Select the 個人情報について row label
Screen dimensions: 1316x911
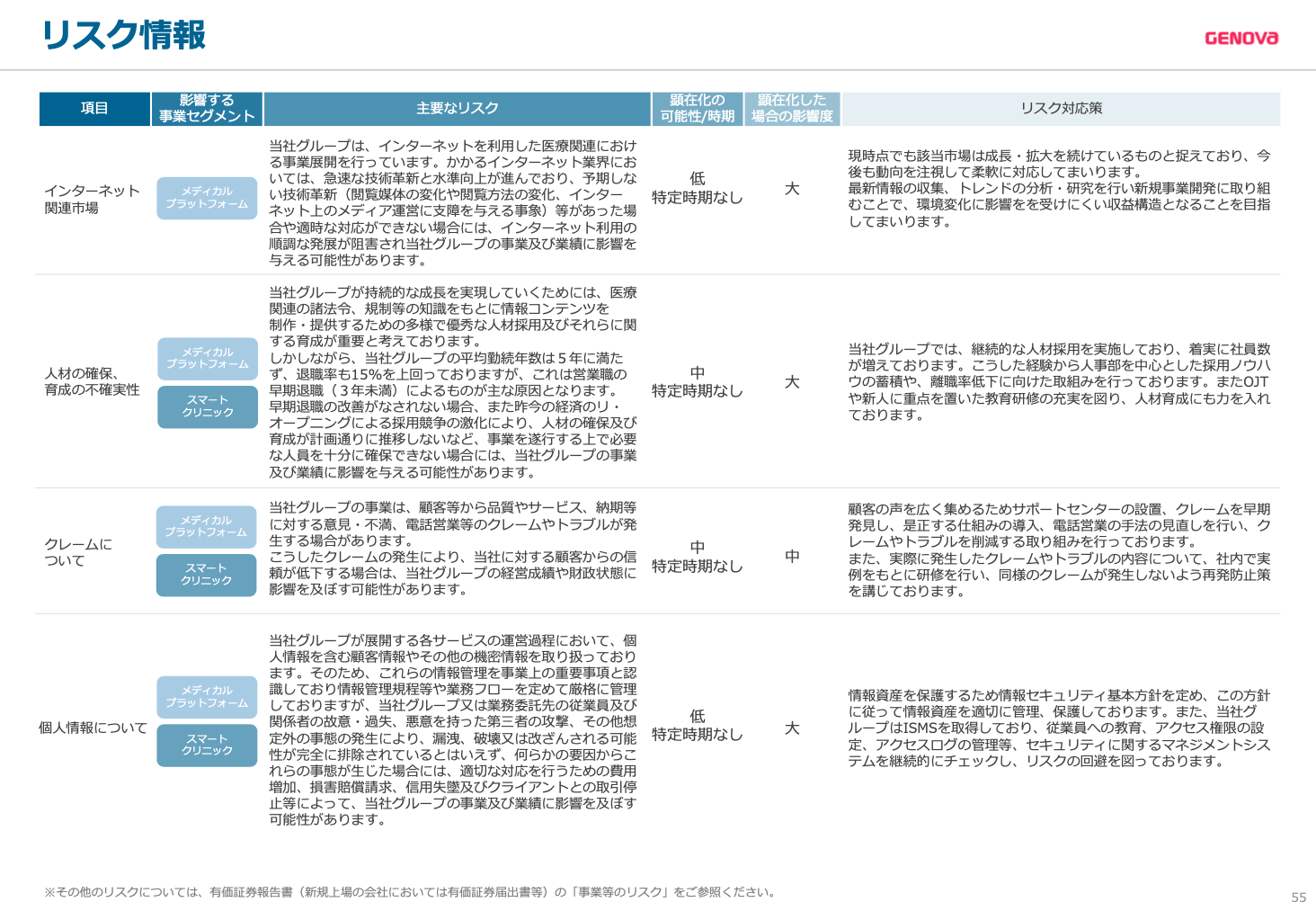coord(93,728)
